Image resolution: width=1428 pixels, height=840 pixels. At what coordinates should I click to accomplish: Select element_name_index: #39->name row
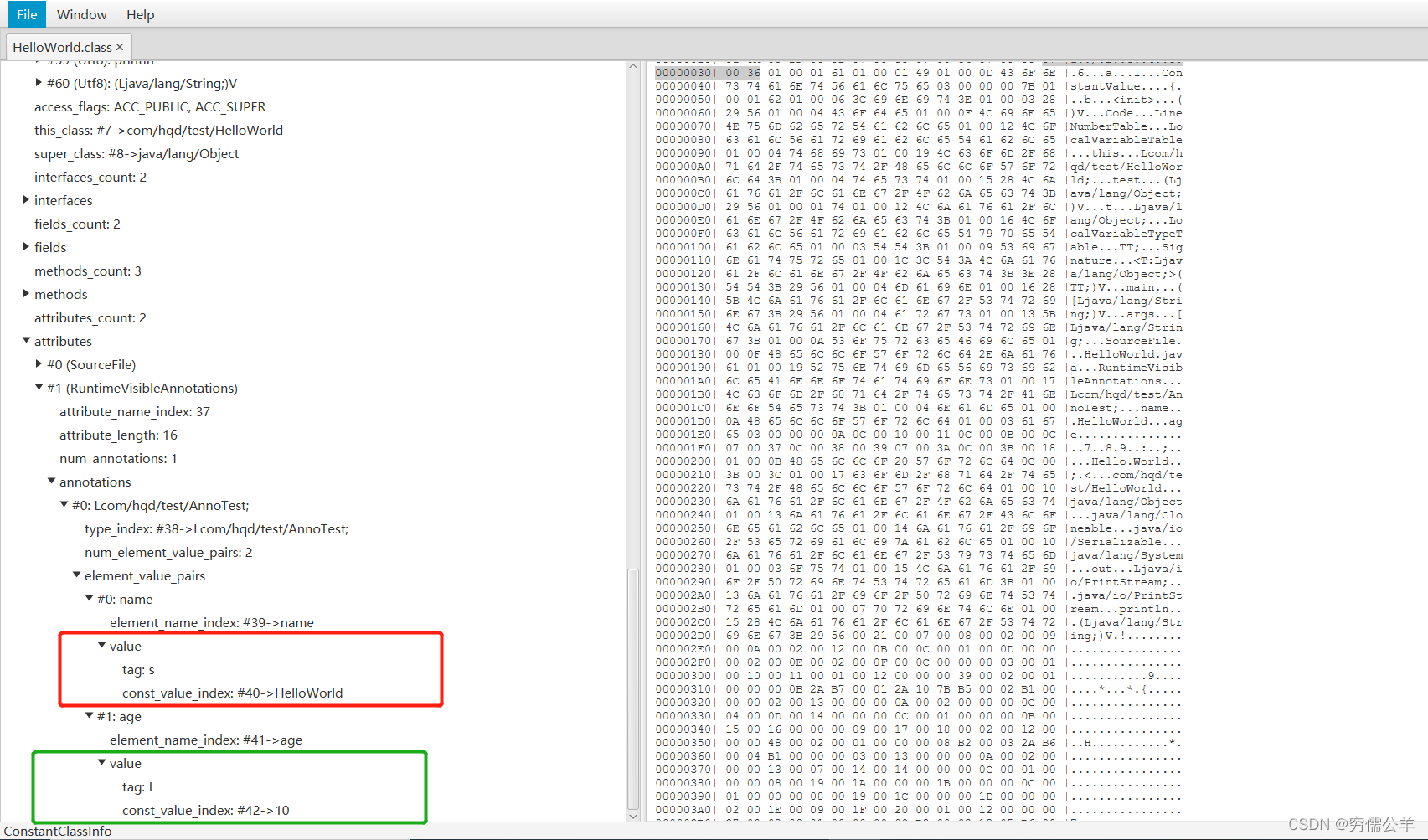212,622
